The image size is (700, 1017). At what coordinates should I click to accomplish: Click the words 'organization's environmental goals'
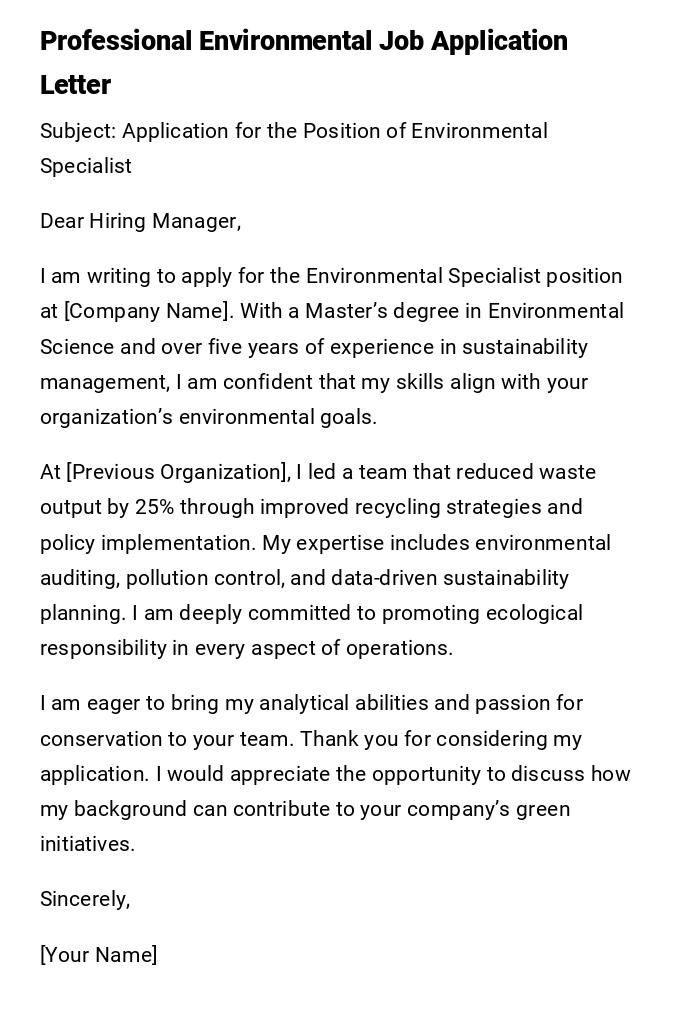[x=208, y=417]
